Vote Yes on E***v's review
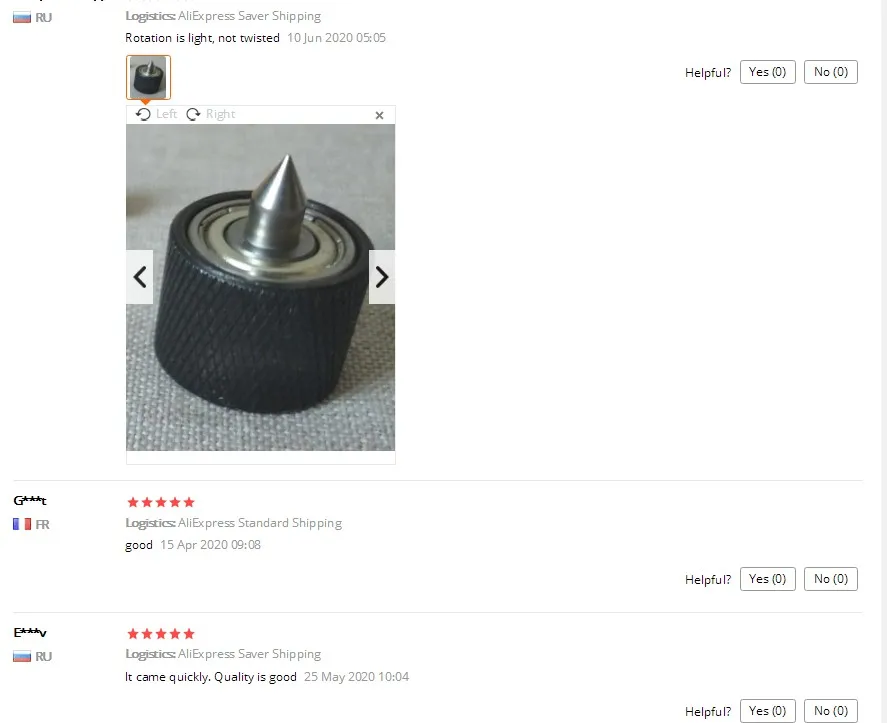The image size is (887, 723). (x=768, y=711)
